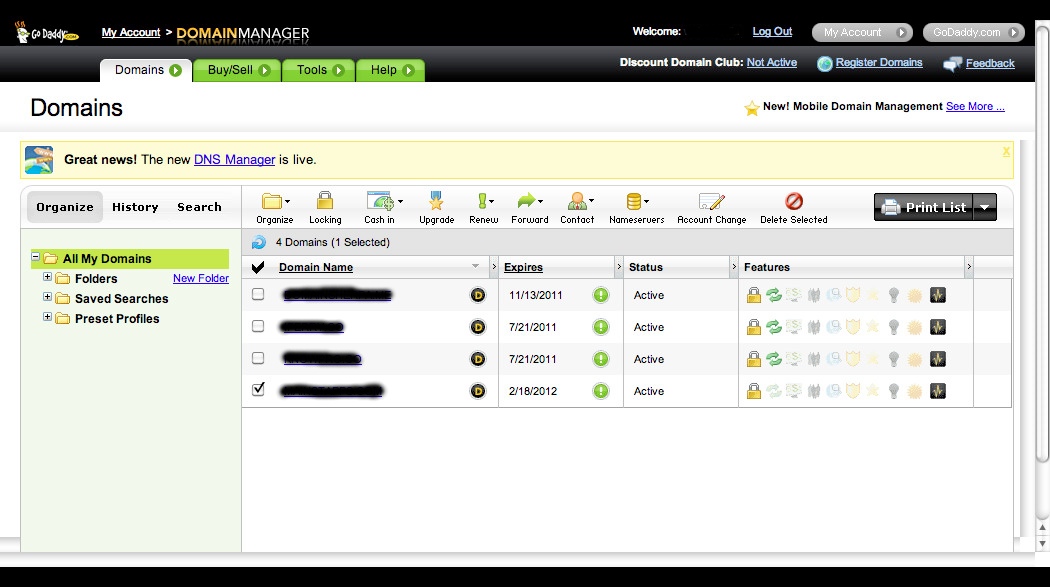
Task: Click green auto-renew icon in 11/13/2011 row
Action: point(774,295)
